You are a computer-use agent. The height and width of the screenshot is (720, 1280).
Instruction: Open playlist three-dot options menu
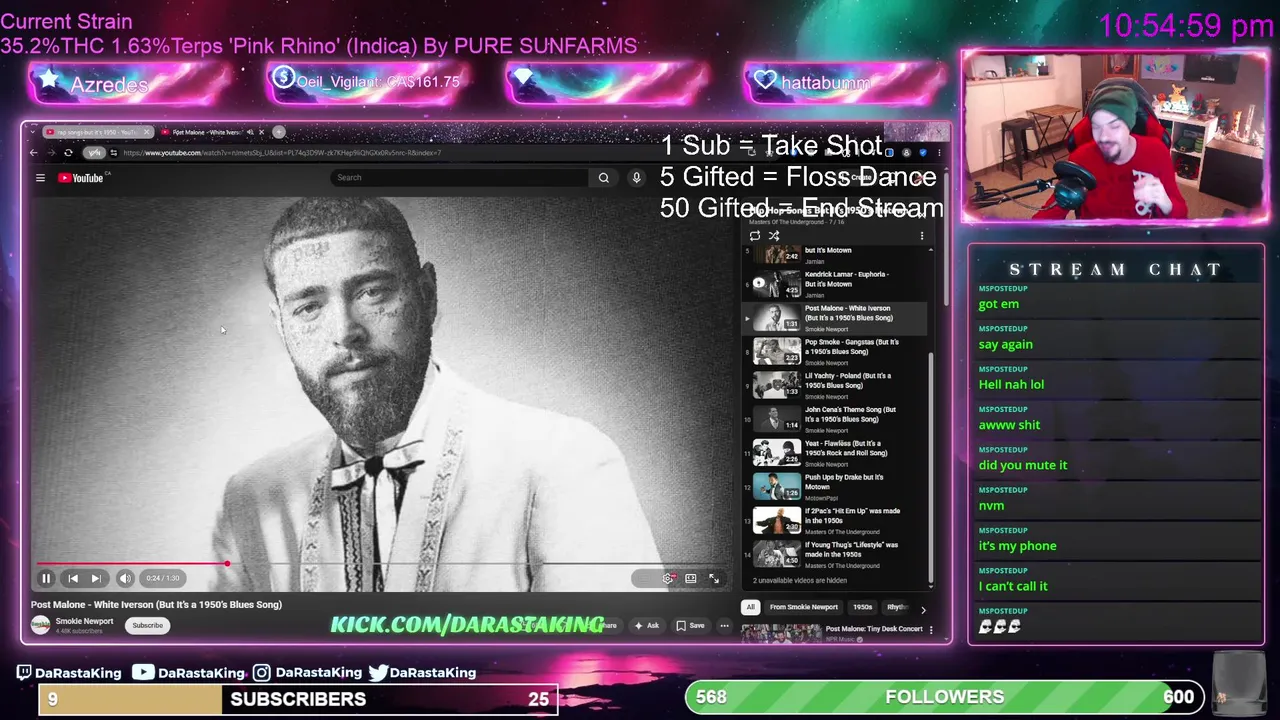point(922,236)
